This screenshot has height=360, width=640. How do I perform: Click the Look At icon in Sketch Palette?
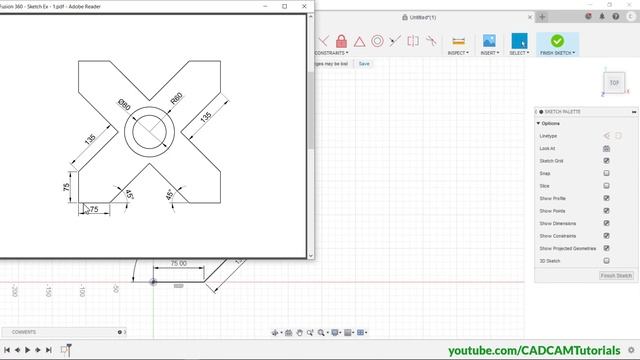pos(607,149)
